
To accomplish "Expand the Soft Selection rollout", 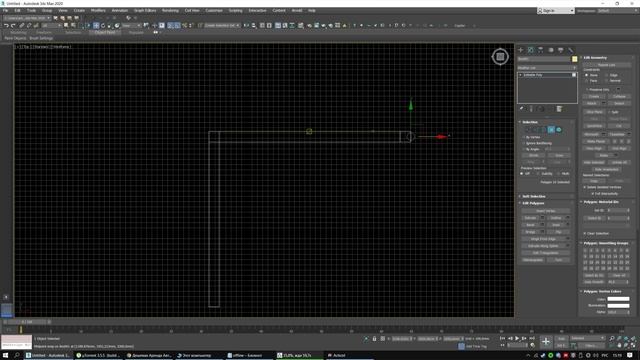I will coord(534,196).
